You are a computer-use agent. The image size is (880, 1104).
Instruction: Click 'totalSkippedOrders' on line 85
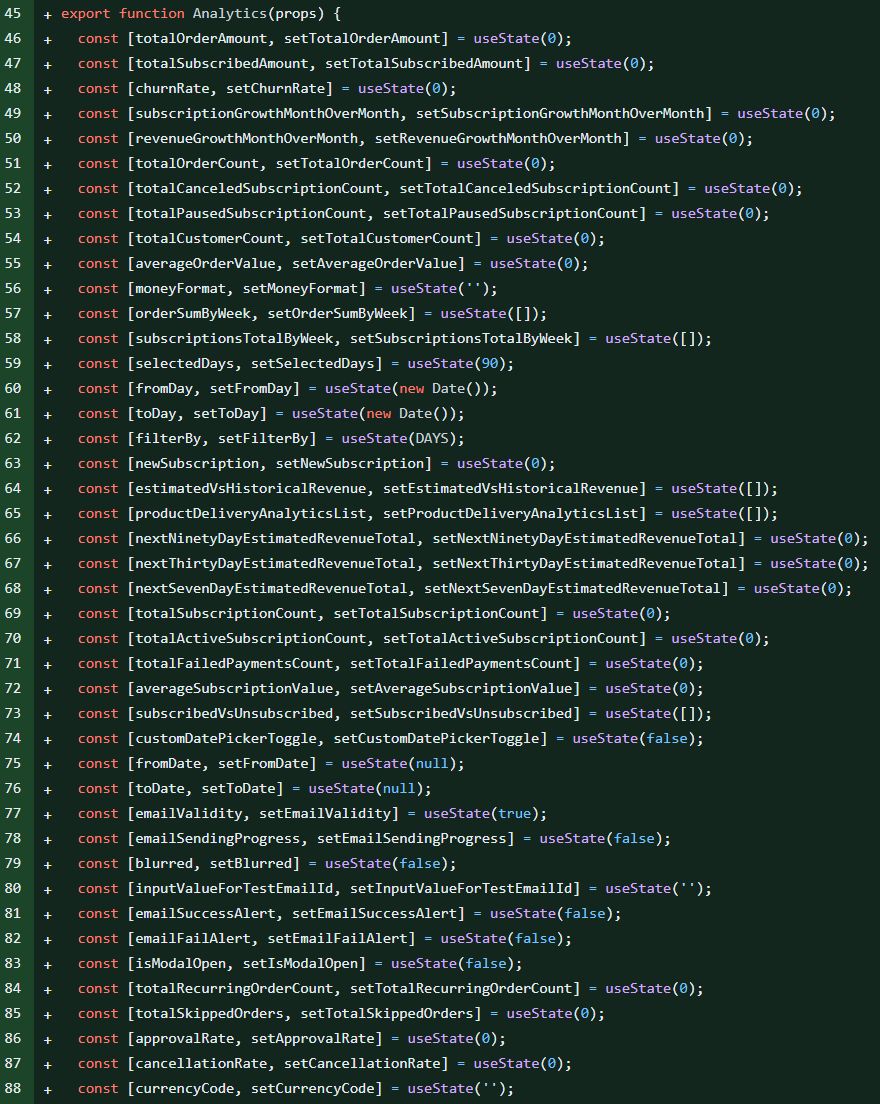click(210, 1013)
